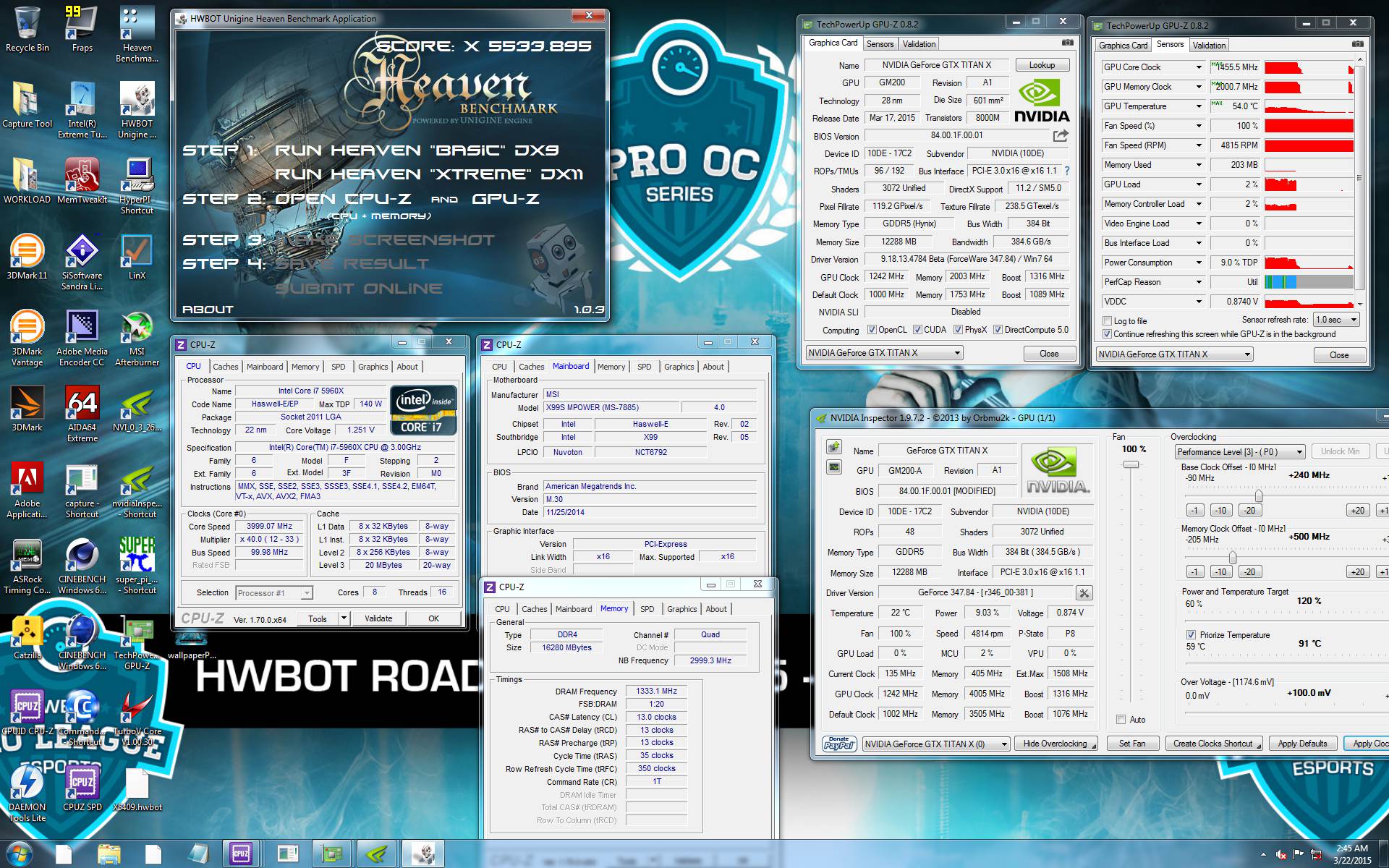1389x868 pixels.
Task: Open the Recycle Bin desktop icon
Action: pyautogui.click(x=27, y=29)
